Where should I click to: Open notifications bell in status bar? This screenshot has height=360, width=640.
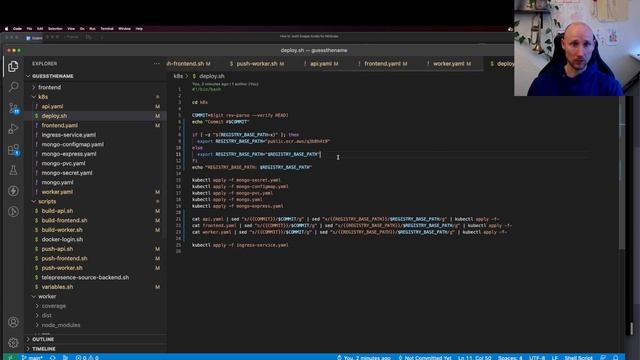click(616, 357)
